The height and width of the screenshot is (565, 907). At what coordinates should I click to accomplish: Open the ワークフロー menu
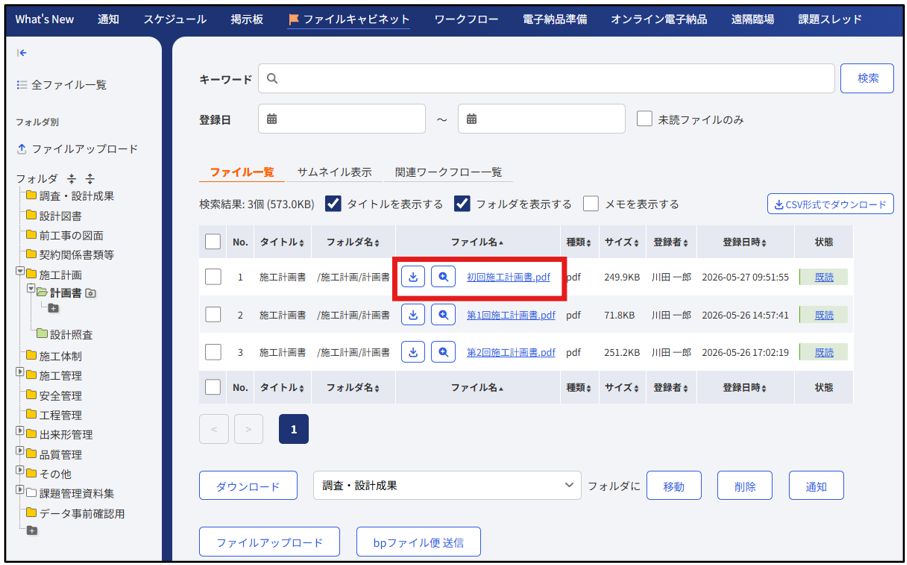click(466, 19)
